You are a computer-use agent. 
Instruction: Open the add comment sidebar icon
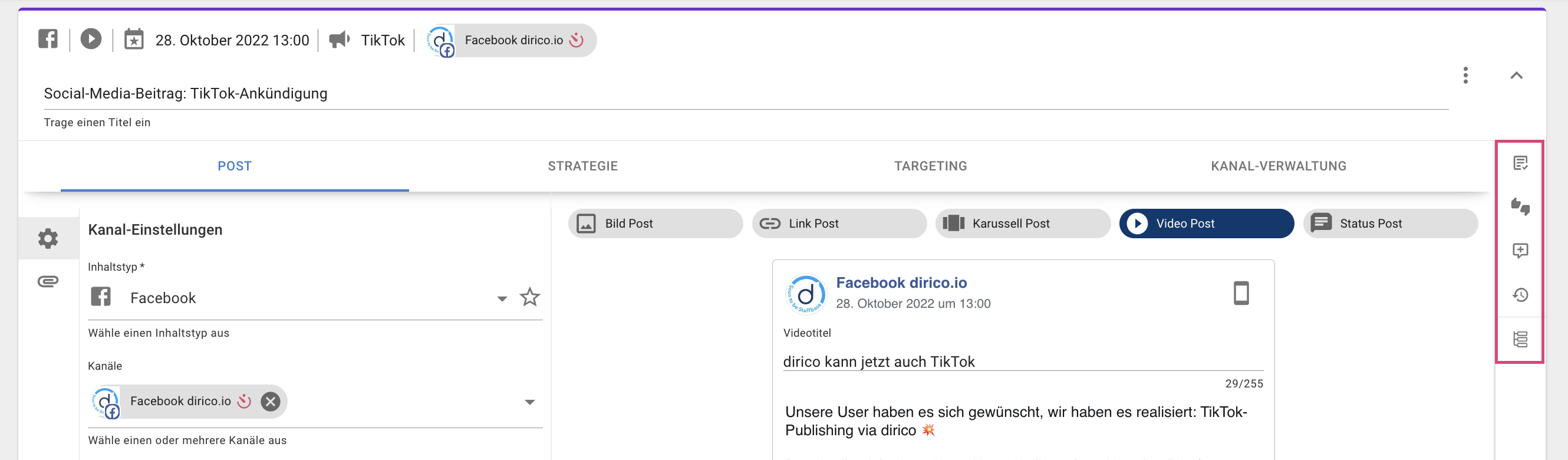[1520, 251]
